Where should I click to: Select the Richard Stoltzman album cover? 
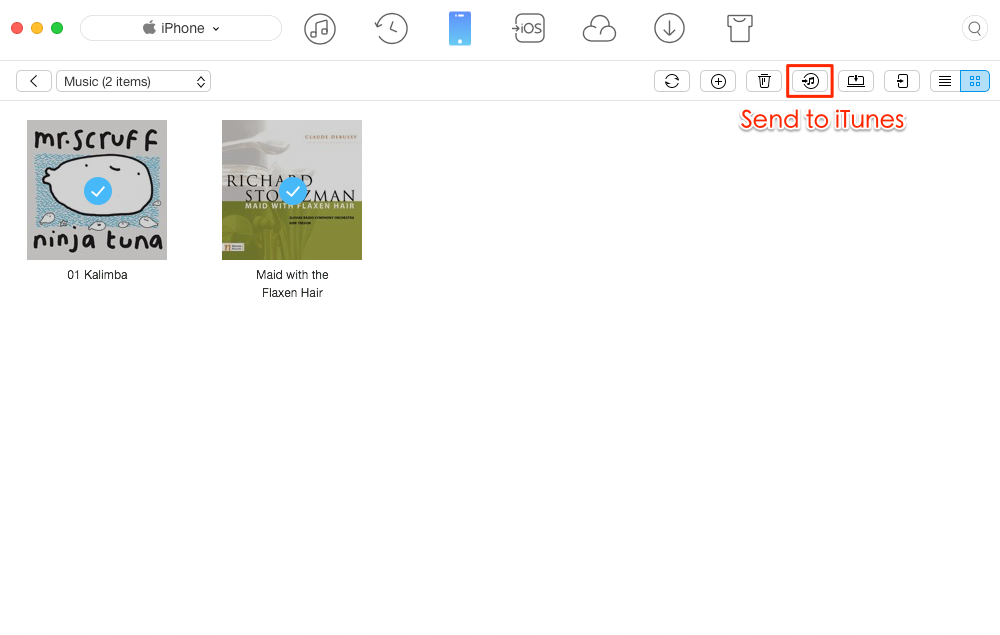[x=292, y=190]
